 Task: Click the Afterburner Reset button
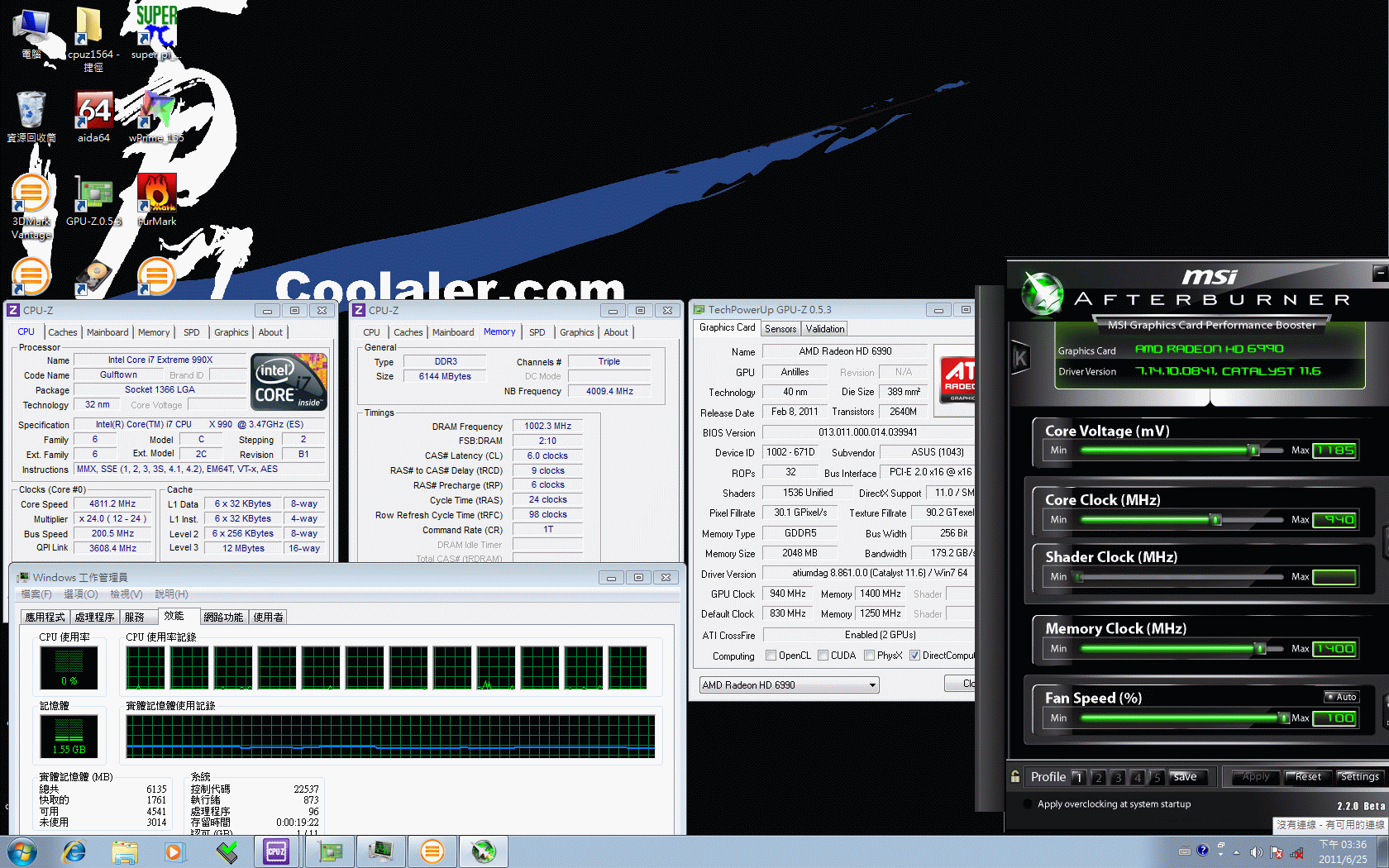coord(1308,777)
